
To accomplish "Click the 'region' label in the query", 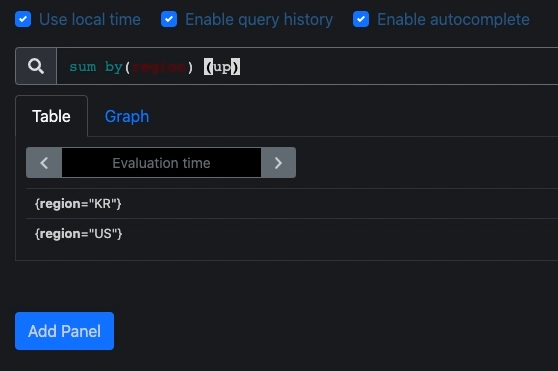I will (x=159, y=67).
